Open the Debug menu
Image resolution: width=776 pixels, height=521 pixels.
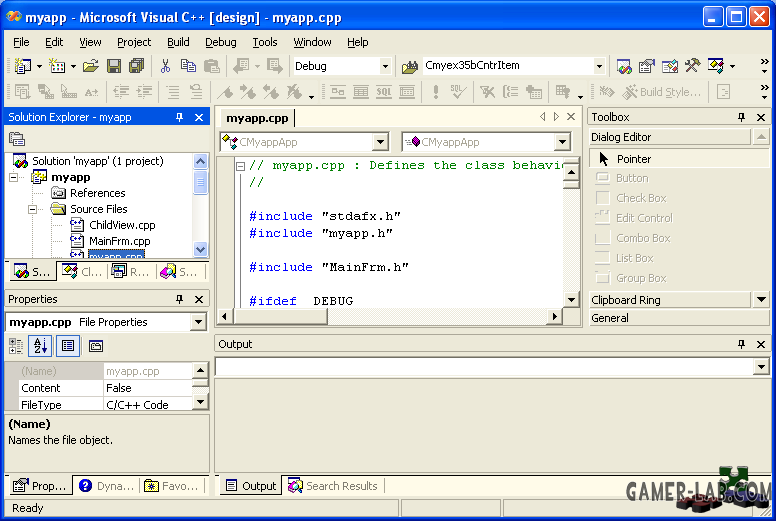point(221,42)
